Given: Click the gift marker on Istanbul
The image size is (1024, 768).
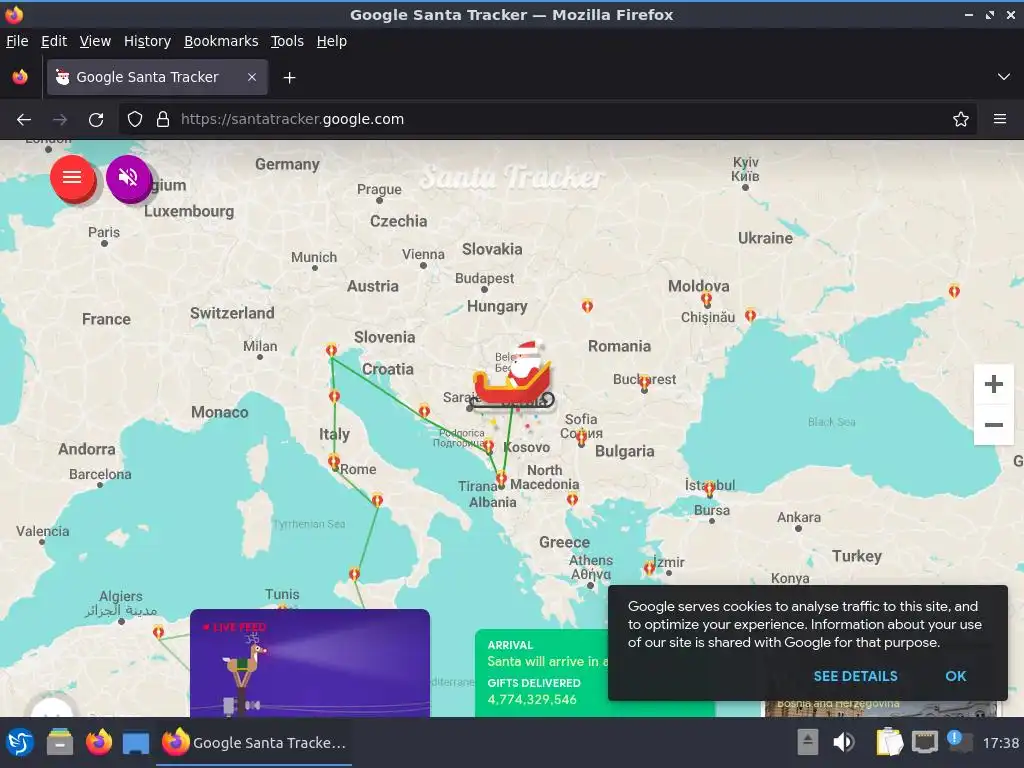Looking at the screenshot, I should (x=709, y=487).
